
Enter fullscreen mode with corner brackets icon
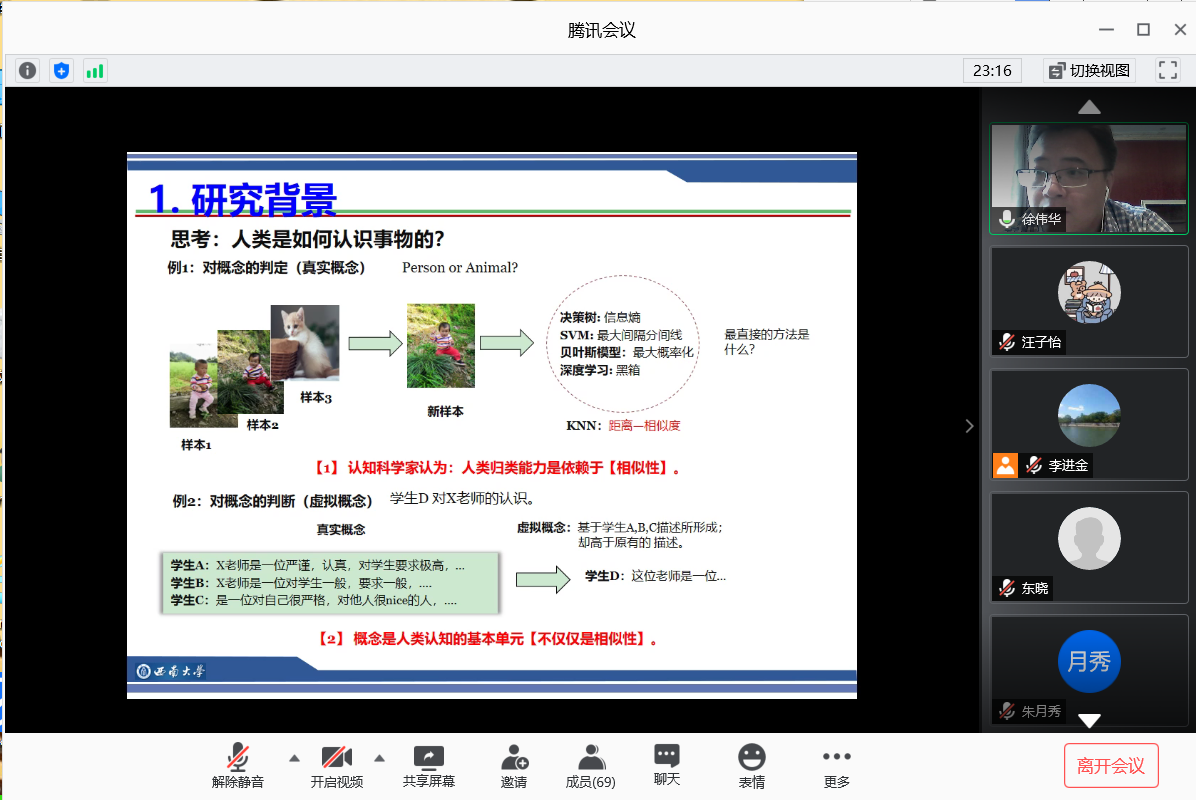[1167, 70]
